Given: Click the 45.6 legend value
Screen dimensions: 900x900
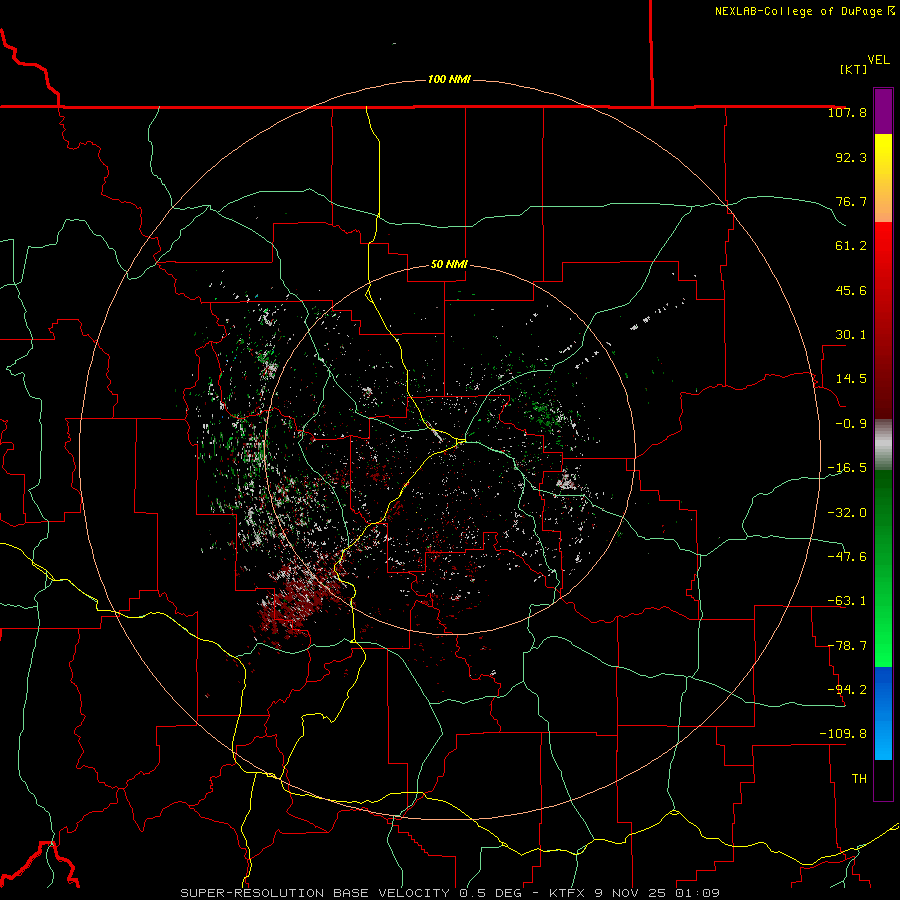Looking at the screenshot, I should click(851, 290).
